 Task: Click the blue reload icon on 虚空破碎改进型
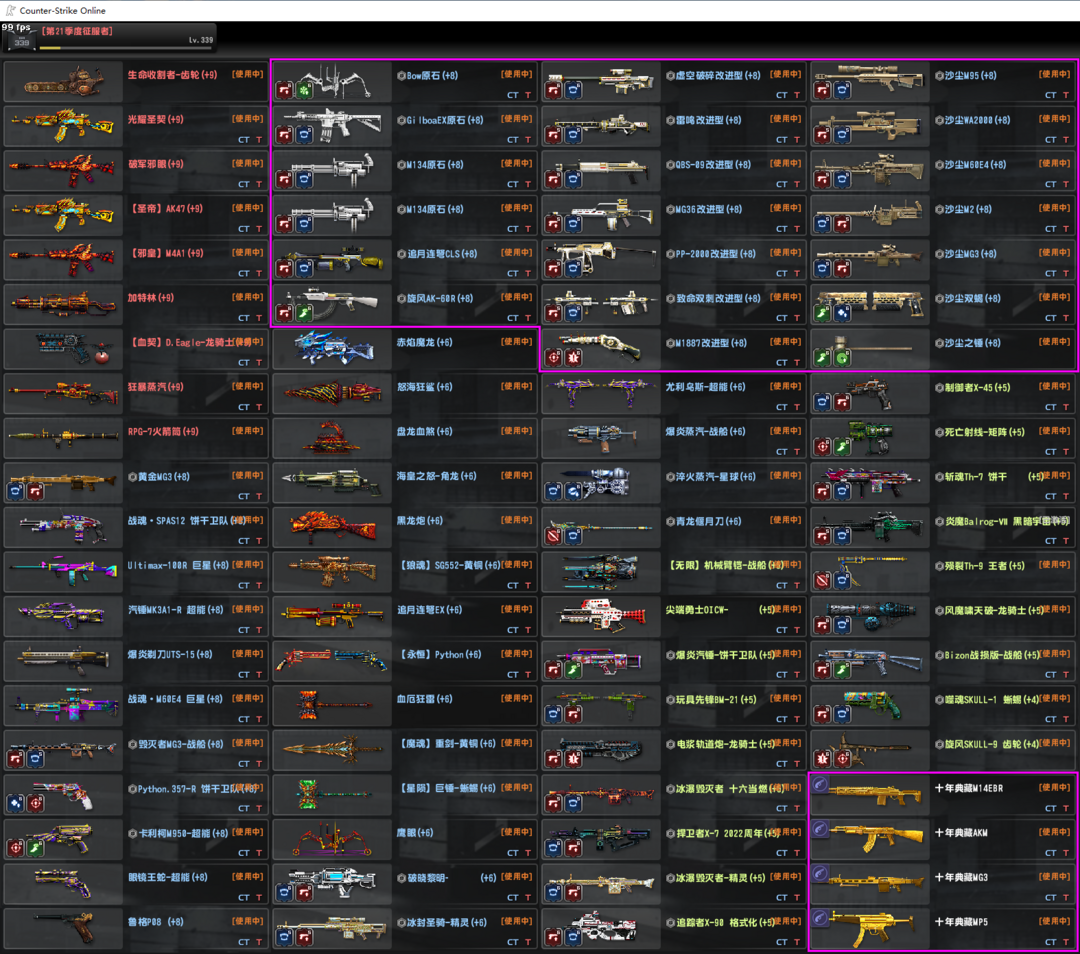[x=574, y=90]
